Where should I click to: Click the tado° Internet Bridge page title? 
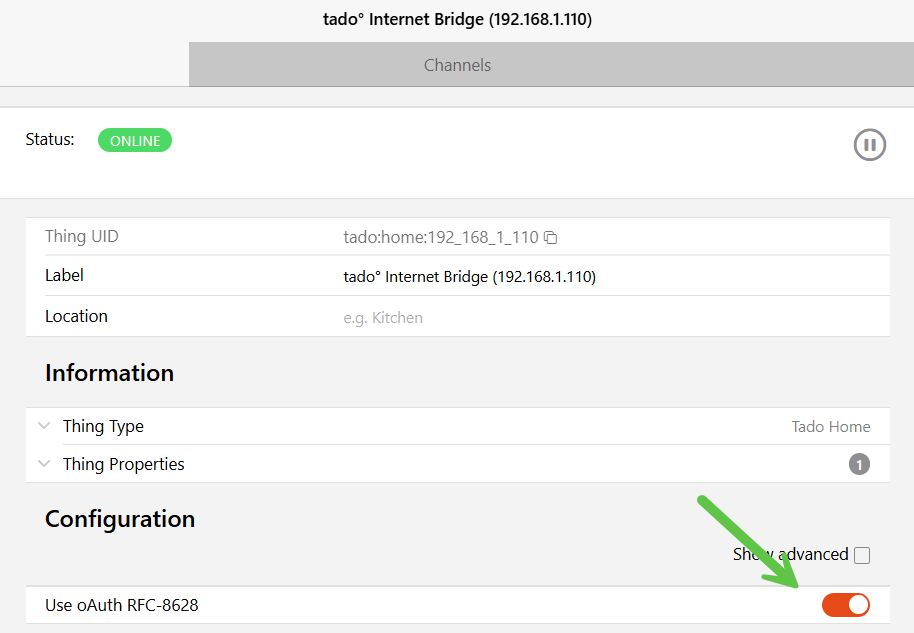point(457,19)
